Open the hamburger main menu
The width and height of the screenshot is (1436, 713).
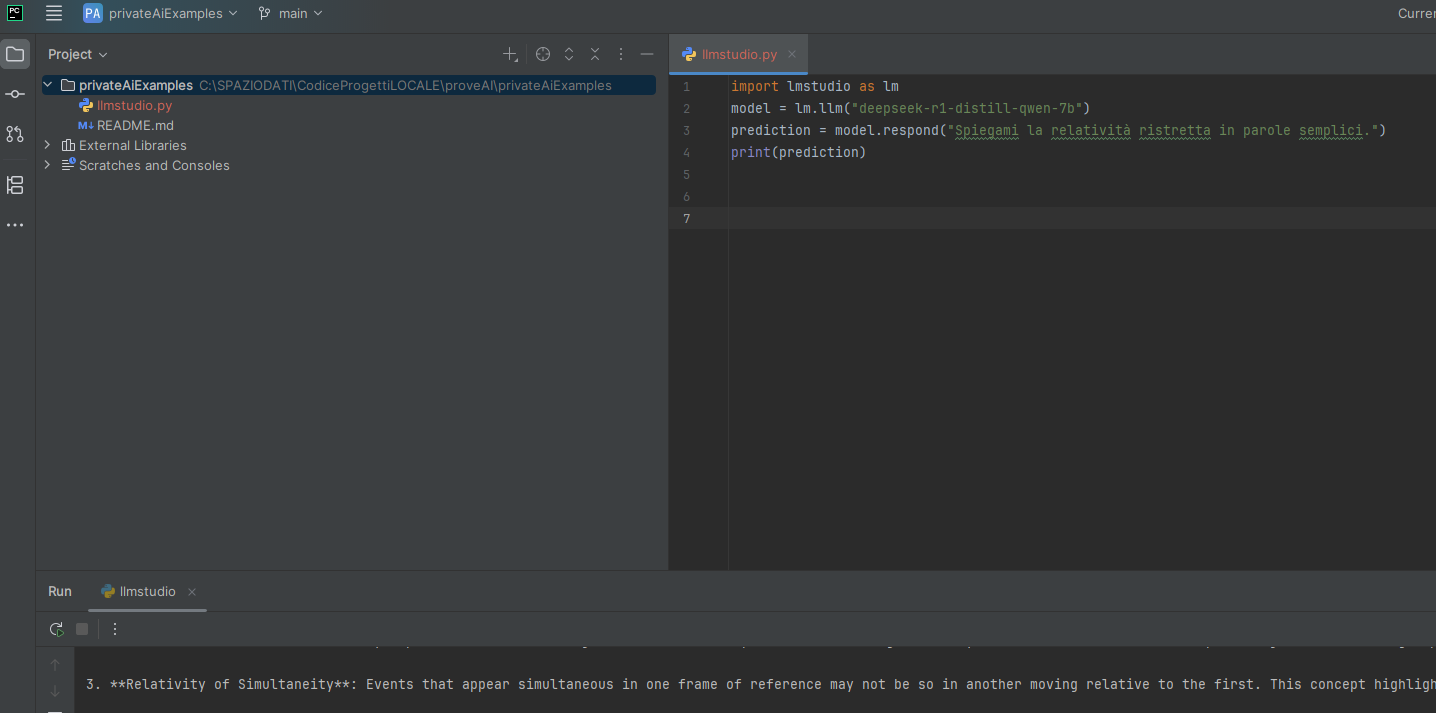pos(54,13)
